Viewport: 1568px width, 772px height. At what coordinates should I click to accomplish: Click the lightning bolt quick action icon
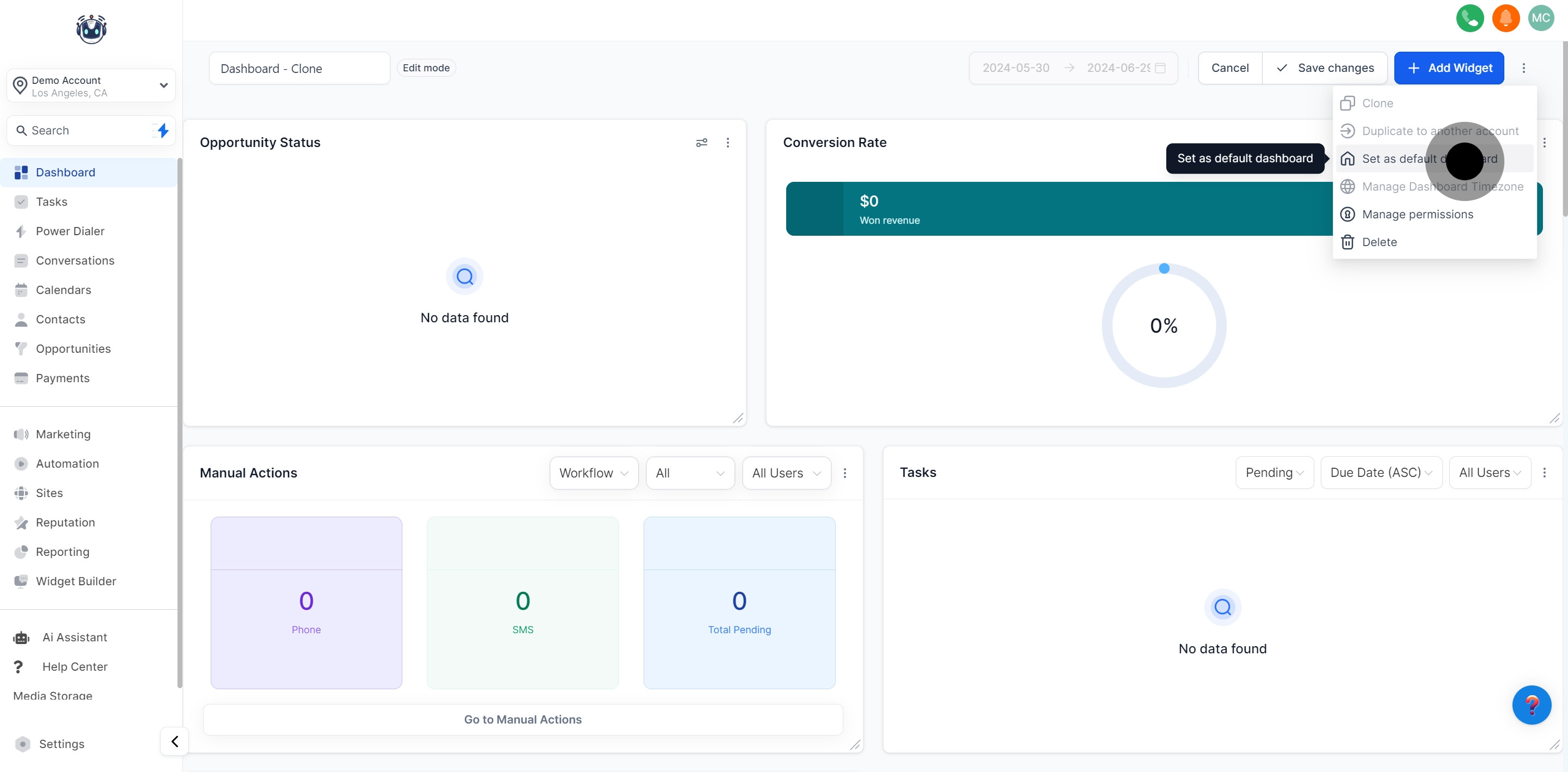pos(162,130)
